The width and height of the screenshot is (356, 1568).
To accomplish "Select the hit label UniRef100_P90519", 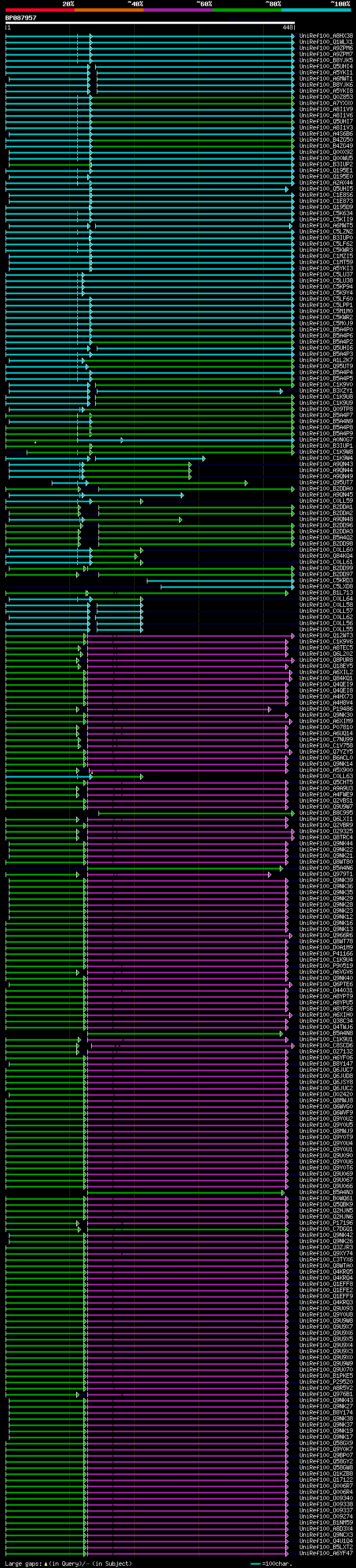I will coord(326,966).
